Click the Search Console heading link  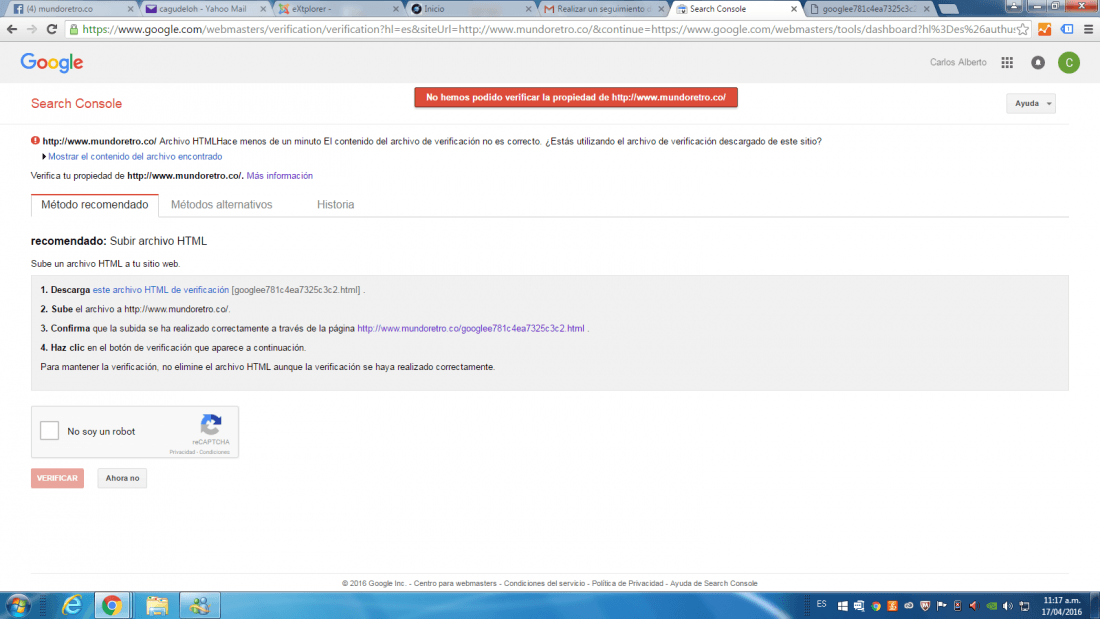pos(76,103)
